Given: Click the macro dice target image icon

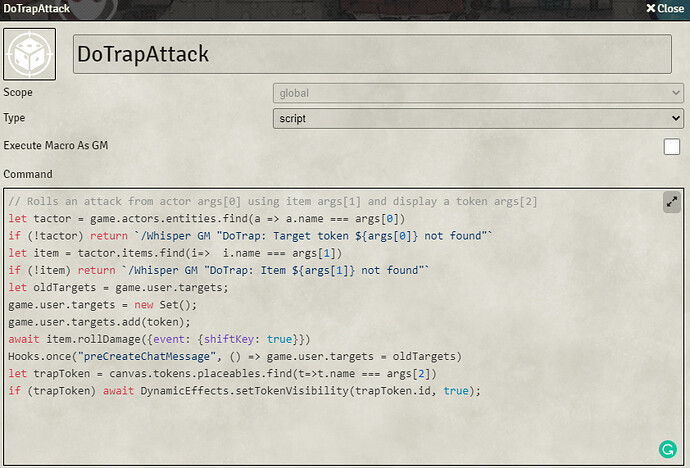Looking at the screenshot, I should [29, 54].
